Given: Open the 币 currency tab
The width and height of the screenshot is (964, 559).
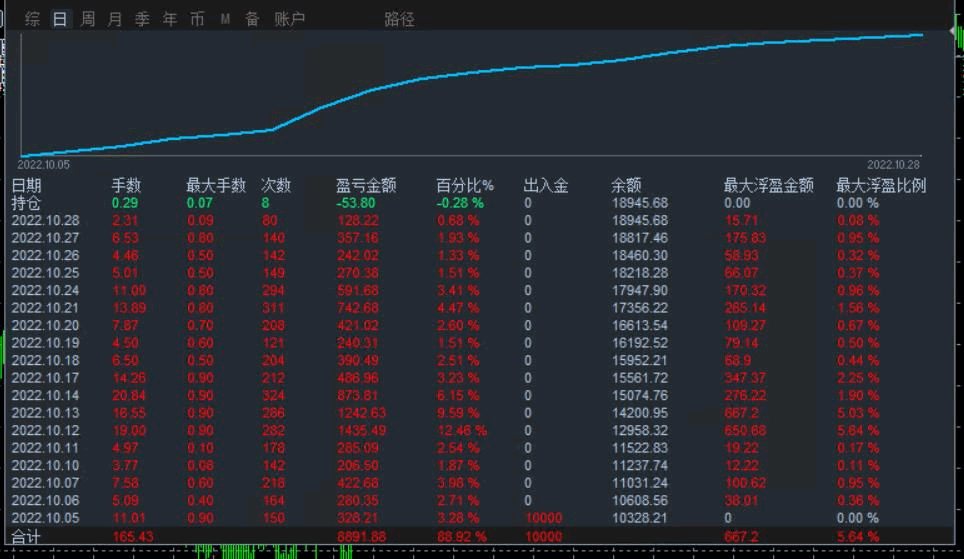Looking at the screenshot, I should (x=197, y=19).
